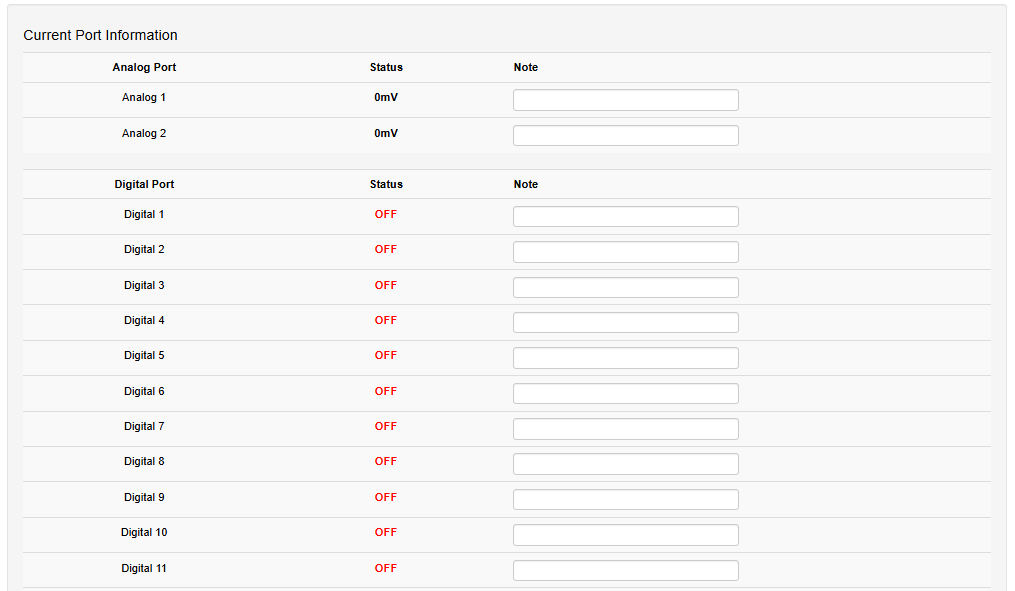Viewport: 1015px width, 591px height.
Task: Click the Note field for Digital 1
Action: 625,216
